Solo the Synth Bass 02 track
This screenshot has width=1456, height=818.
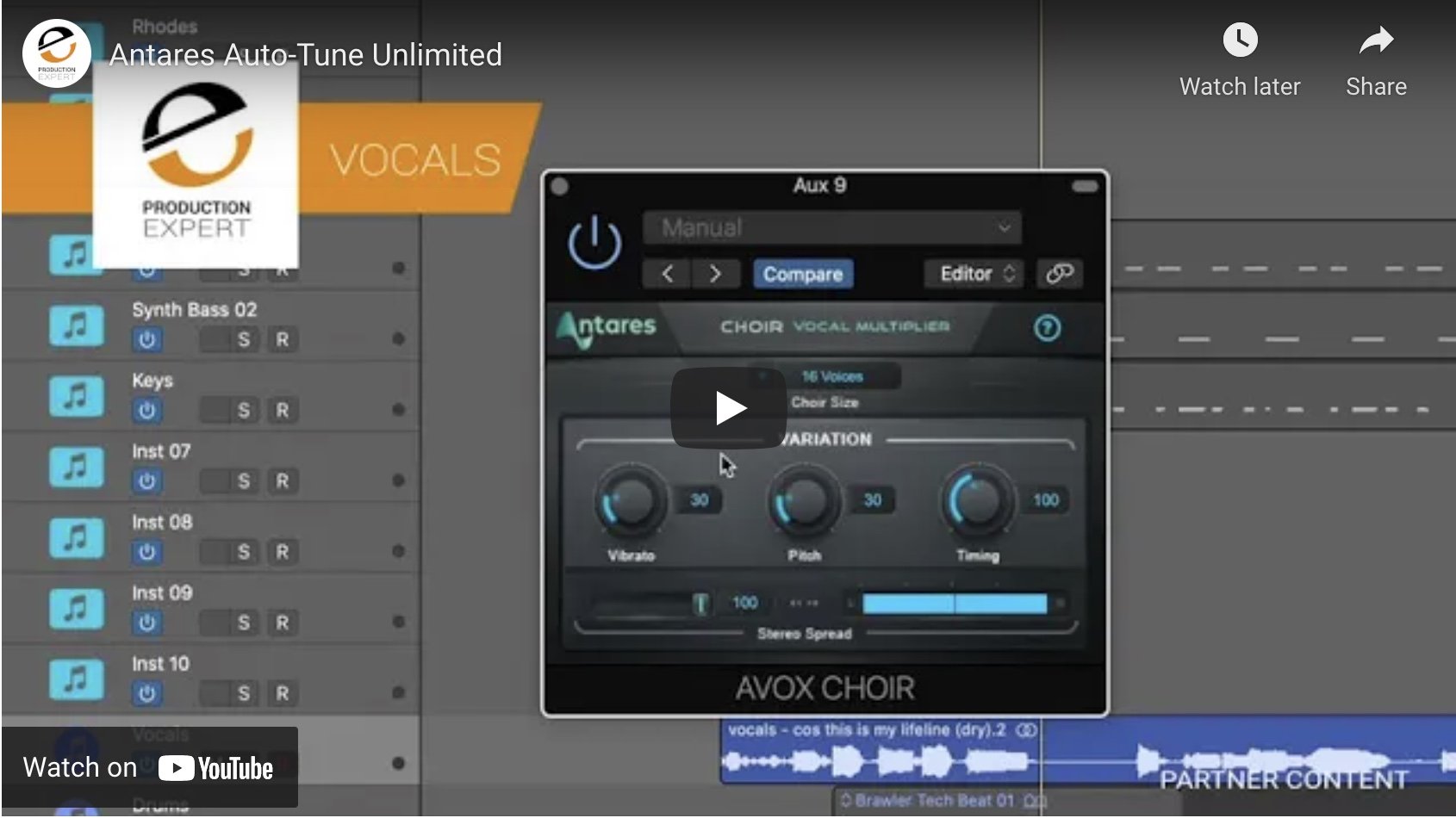coord(244,339)
